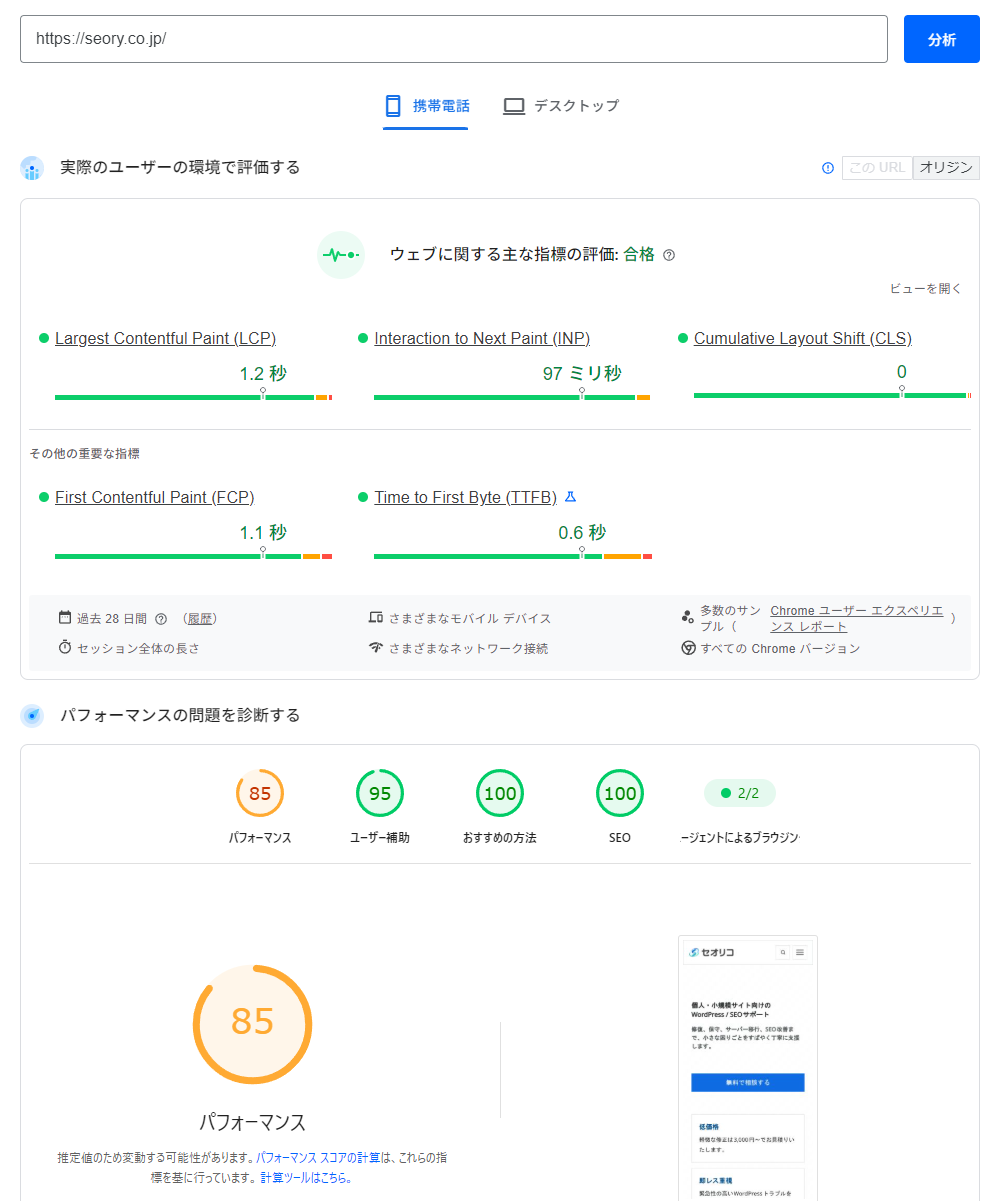
Task: Toggle the この URL option
Action: click(x=877, y=168)
